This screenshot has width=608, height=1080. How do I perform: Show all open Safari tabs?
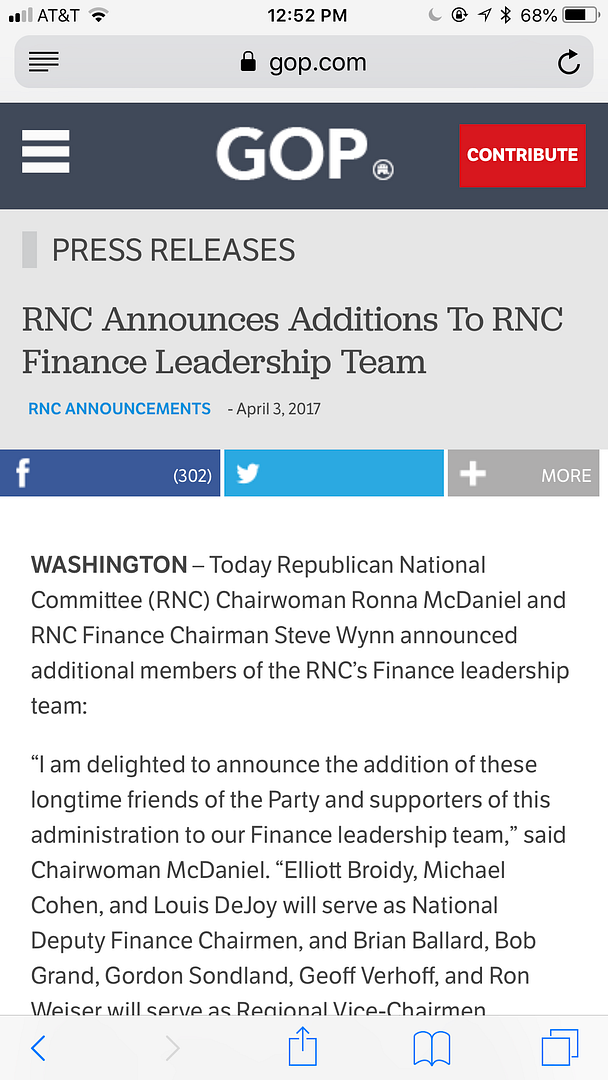560,1047
